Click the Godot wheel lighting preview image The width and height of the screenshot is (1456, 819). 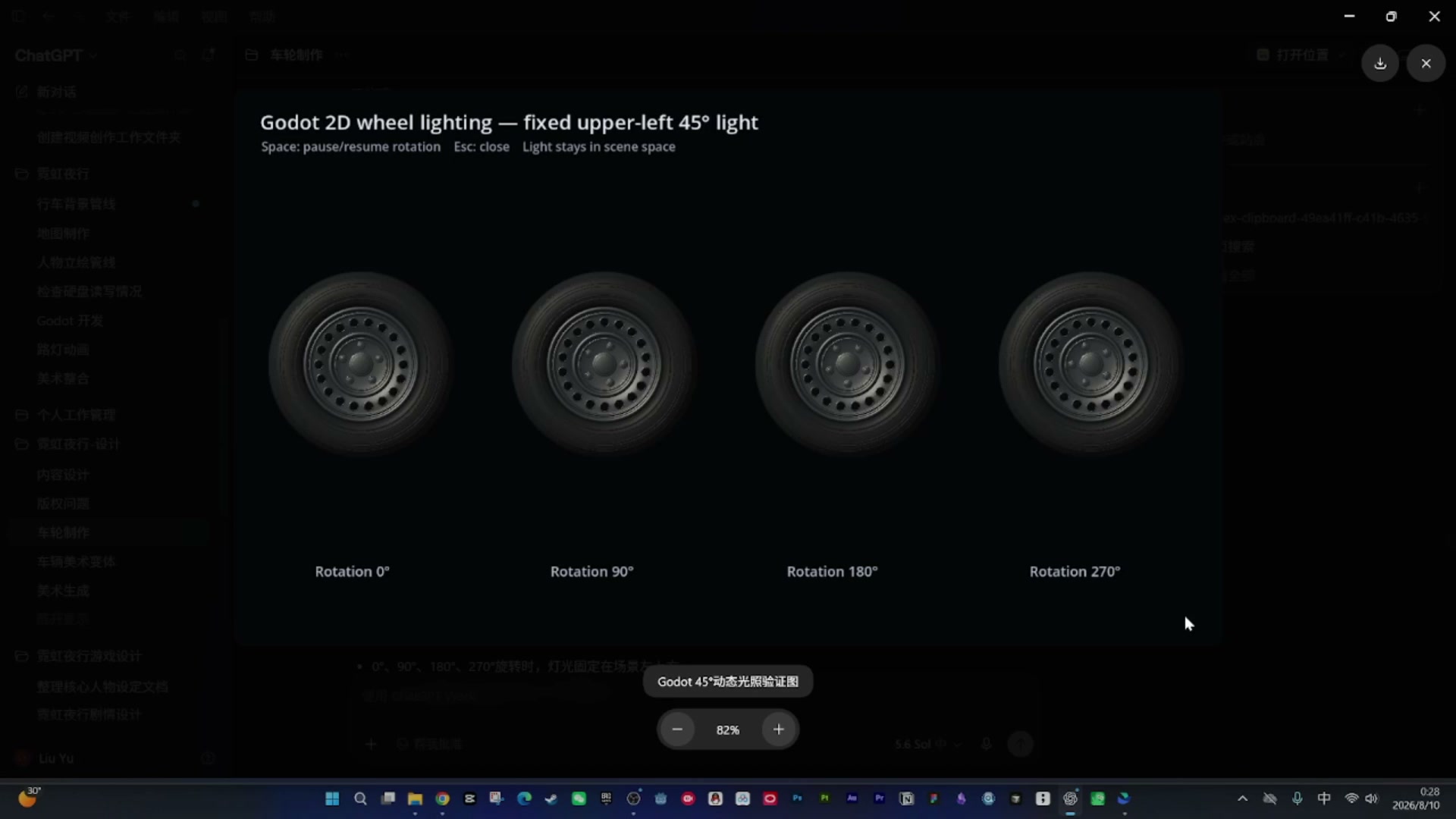tap(728, 368)
